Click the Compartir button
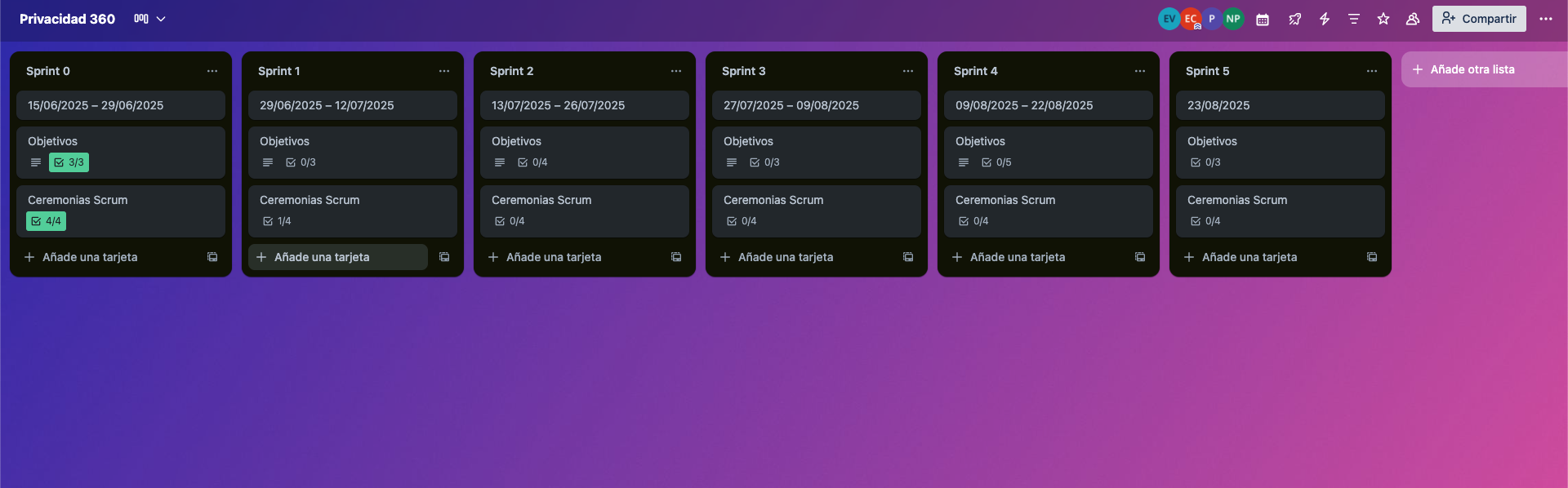Viewport: 1568px width, 488px height. pos(1479,19)
